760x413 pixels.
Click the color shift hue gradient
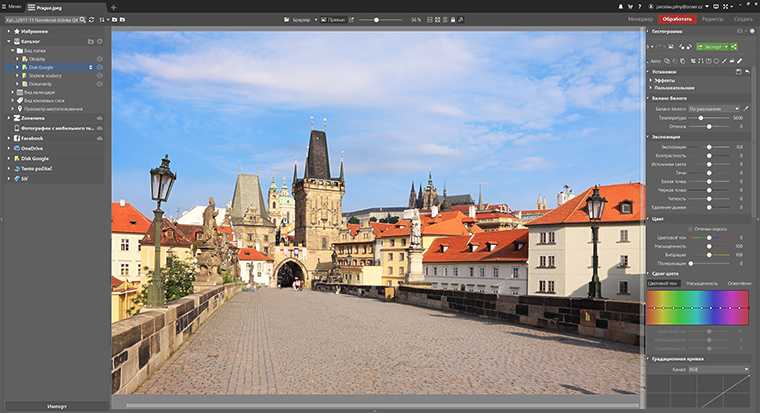click(x=698, y=308)
